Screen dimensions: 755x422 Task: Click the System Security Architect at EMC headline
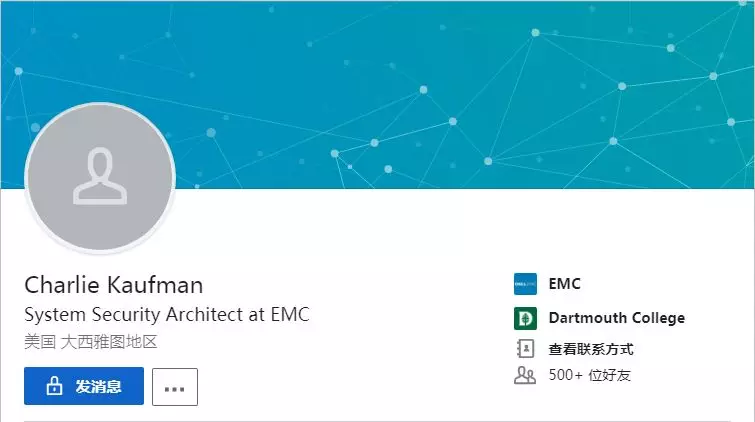pyautogui.click(x=167, y=315)
